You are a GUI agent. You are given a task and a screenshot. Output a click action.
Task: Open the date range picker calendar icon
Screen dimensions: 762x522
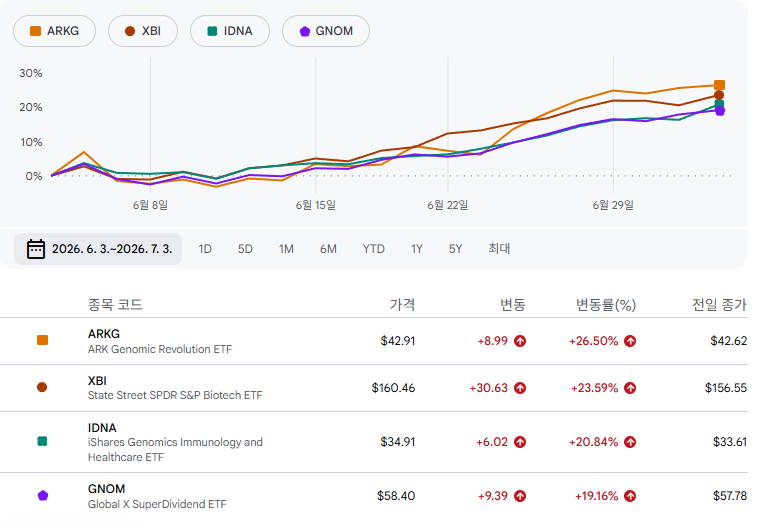(x=35, y=249)
